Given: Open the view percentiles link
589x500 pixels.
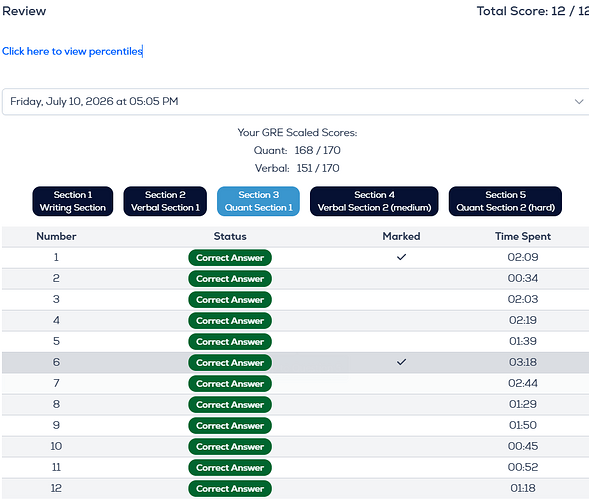Looking at the screenshot, I should (x=72, y=51).
